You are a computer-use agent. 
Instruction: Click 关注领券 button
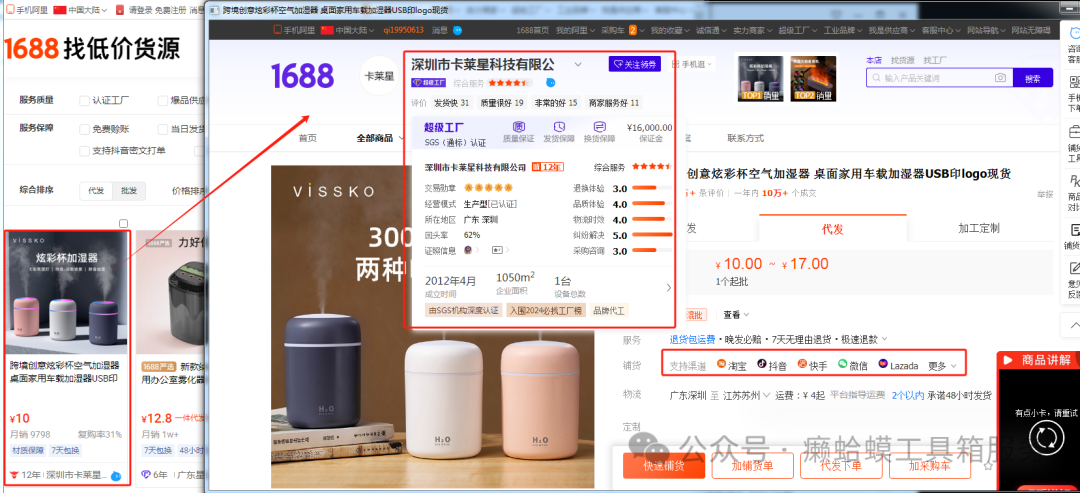tap(634, 64)
